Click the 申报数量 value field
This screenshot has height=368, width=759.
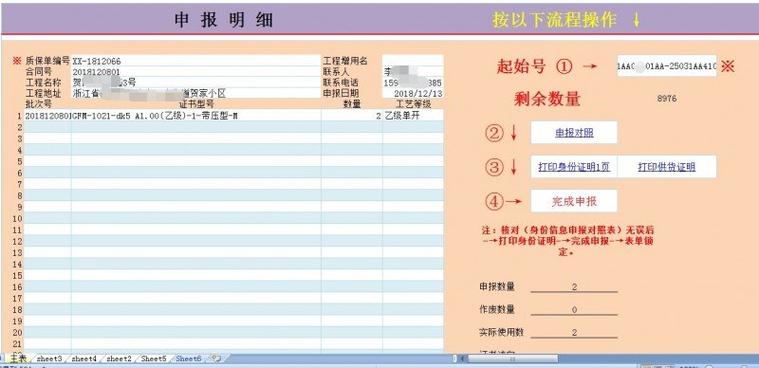click(x=574, y=287)
